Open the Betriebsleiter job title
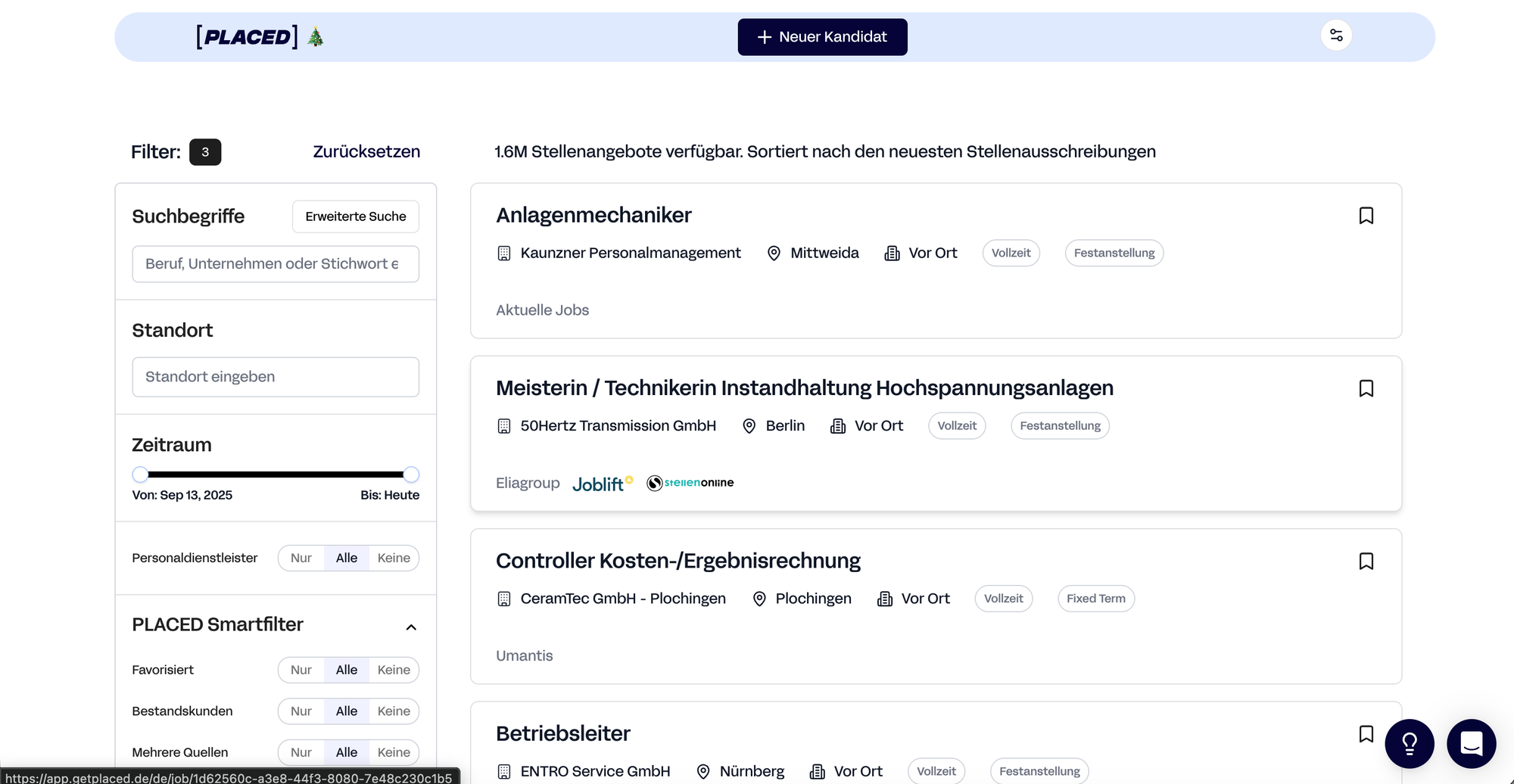This screenshot has height=784, width=1514. pyautogui.click(x=563, y=733)
